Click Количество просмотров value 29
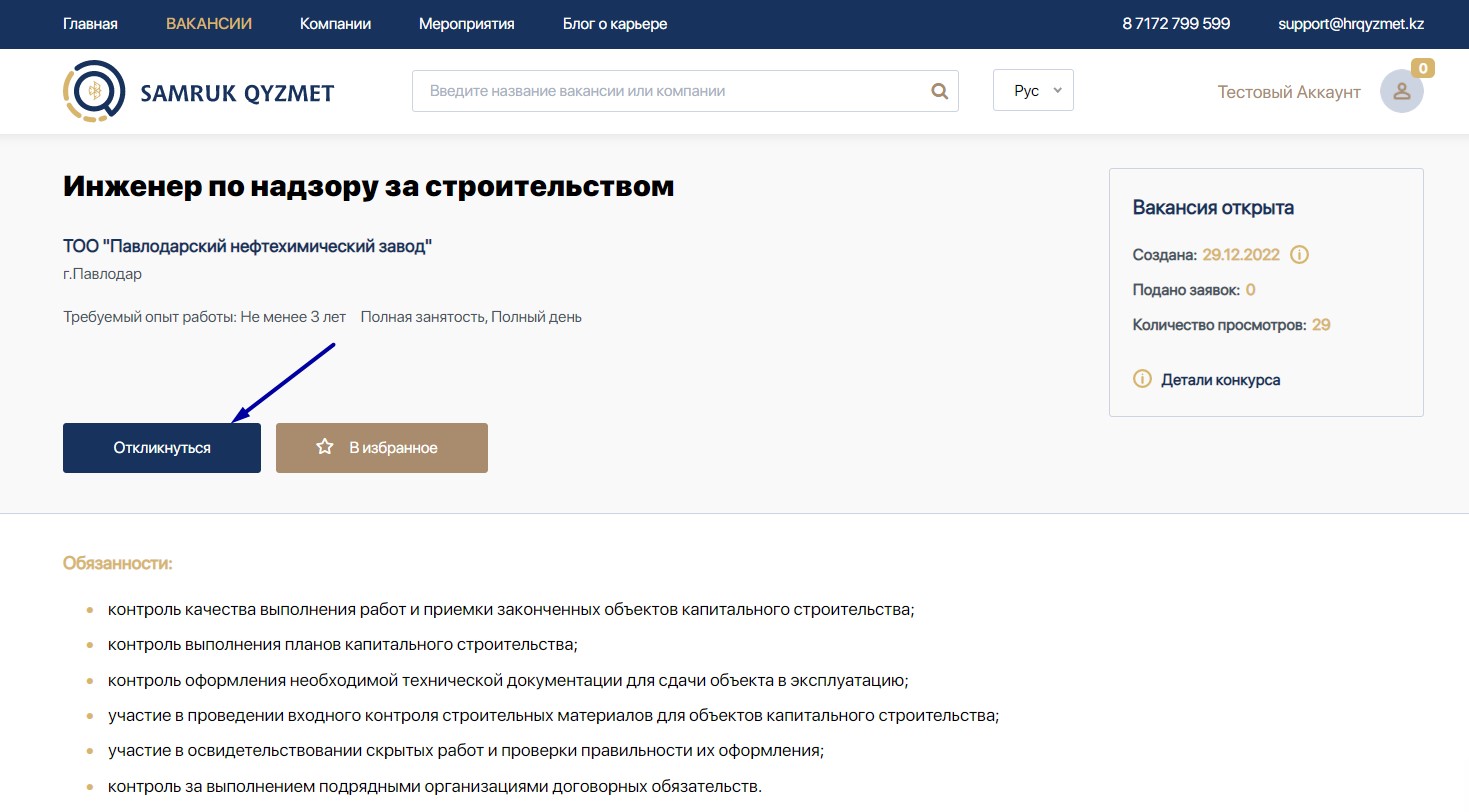The width and height of the screenshot is (1469, 812). click(x=1321, y=325)
